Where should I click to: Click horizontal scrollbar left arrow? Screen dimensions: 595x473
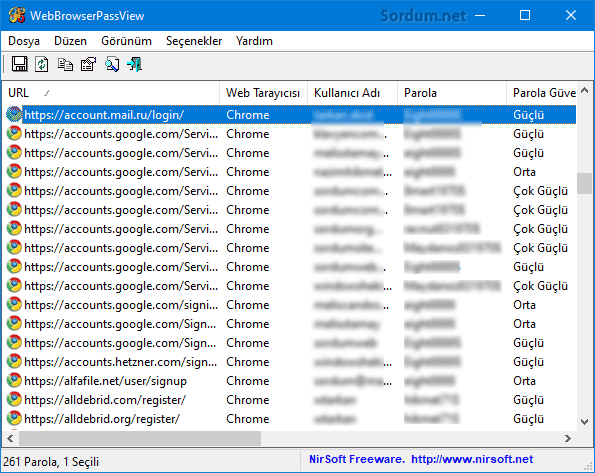pos(10,438)
